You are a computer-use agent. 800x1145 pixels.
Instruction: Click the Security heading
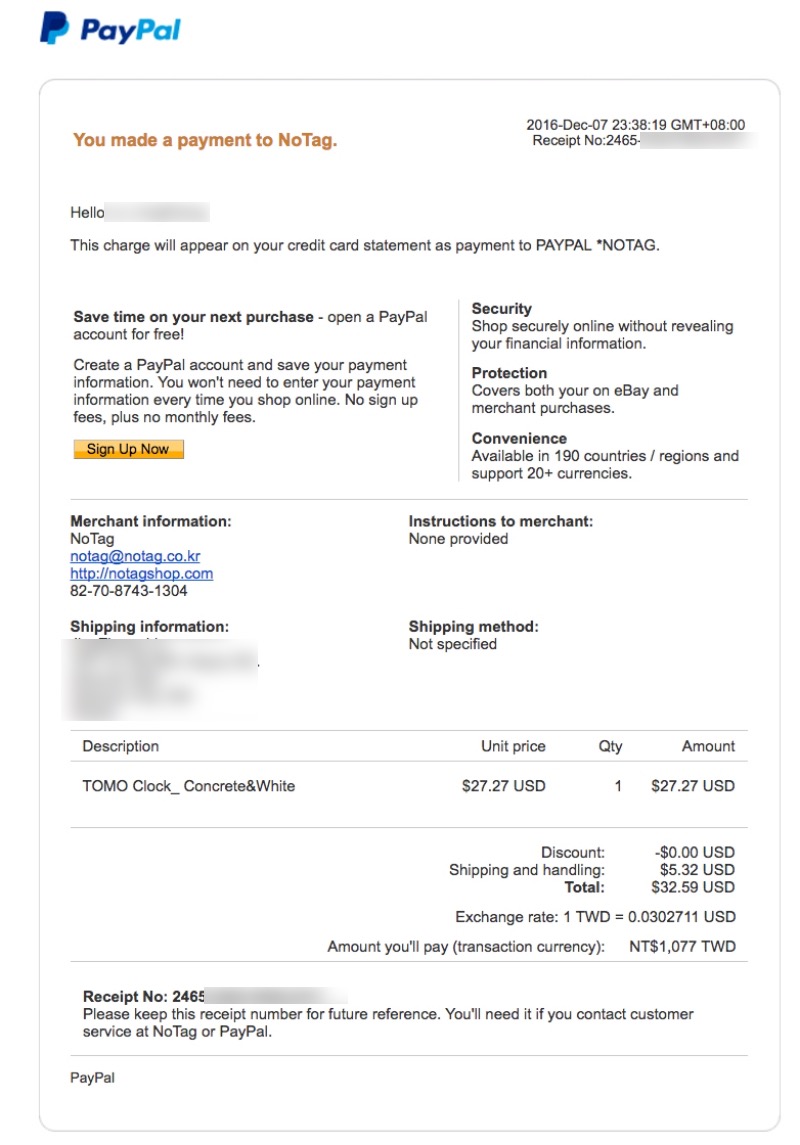(x=501, y=309)
